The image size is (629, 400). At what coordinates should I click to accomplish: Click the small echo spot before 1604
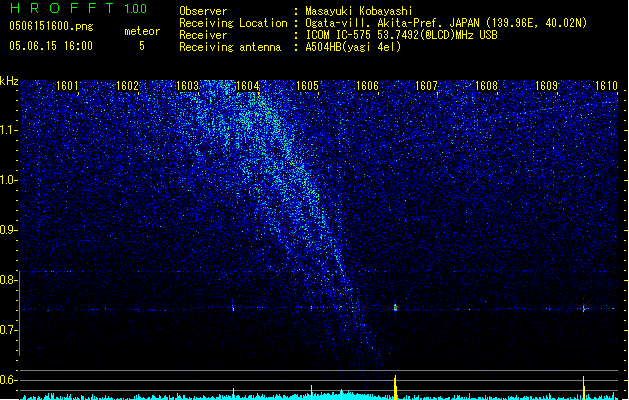coord(233,309)
